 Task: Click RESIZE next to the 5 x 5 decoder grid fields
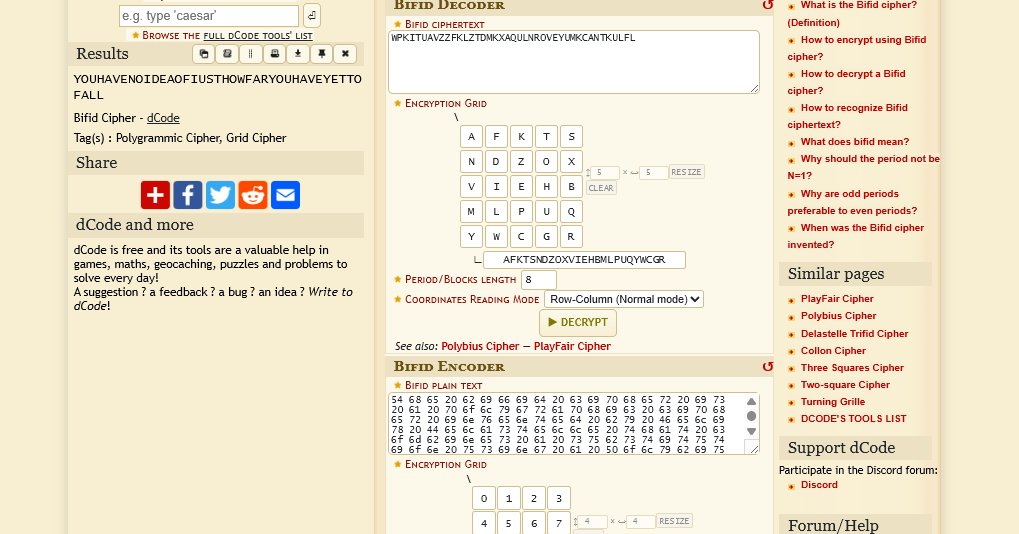click(x=686, y=172)
